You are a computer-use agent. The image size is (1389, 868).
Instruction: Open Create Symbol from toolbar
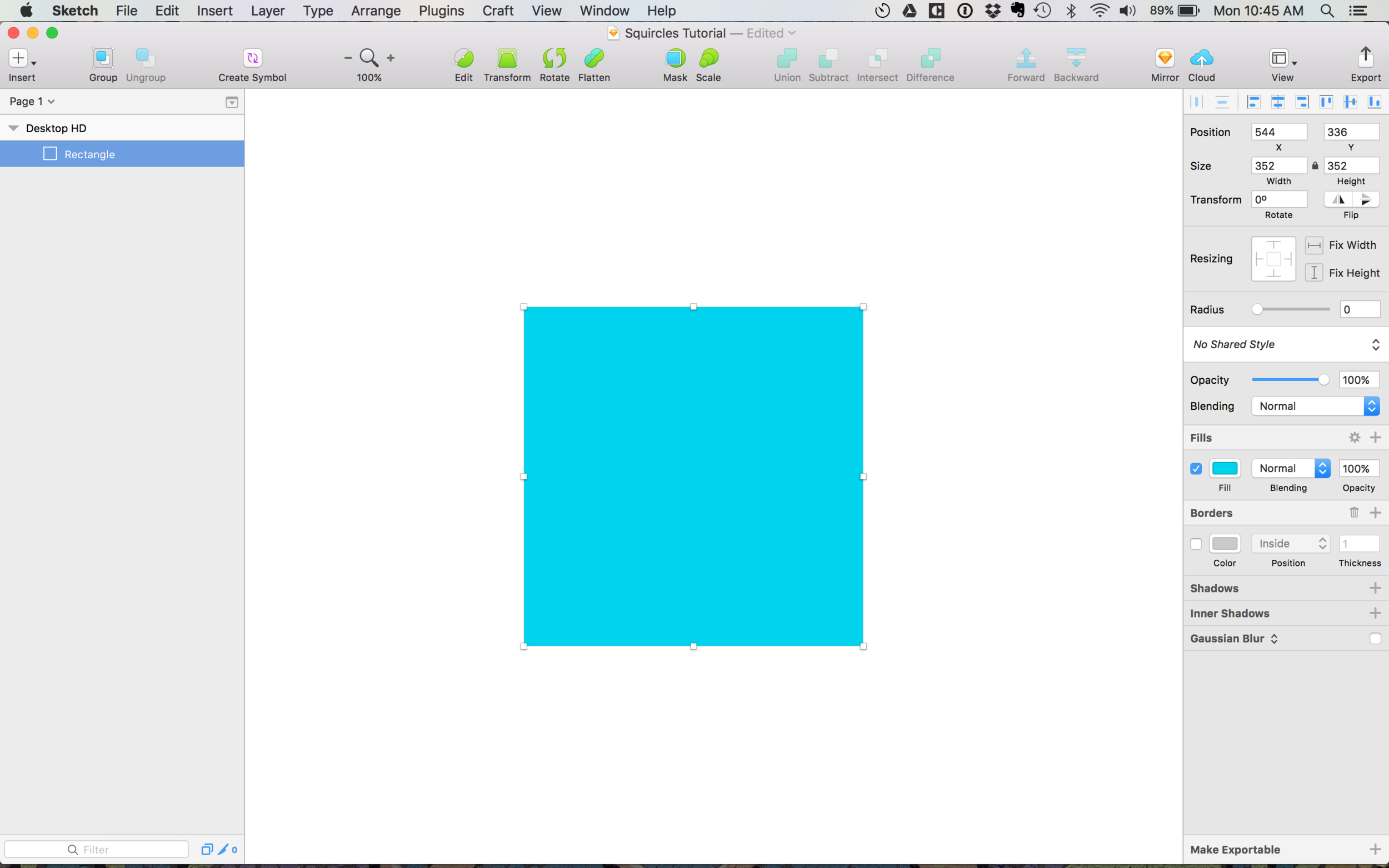click(252, 58)
